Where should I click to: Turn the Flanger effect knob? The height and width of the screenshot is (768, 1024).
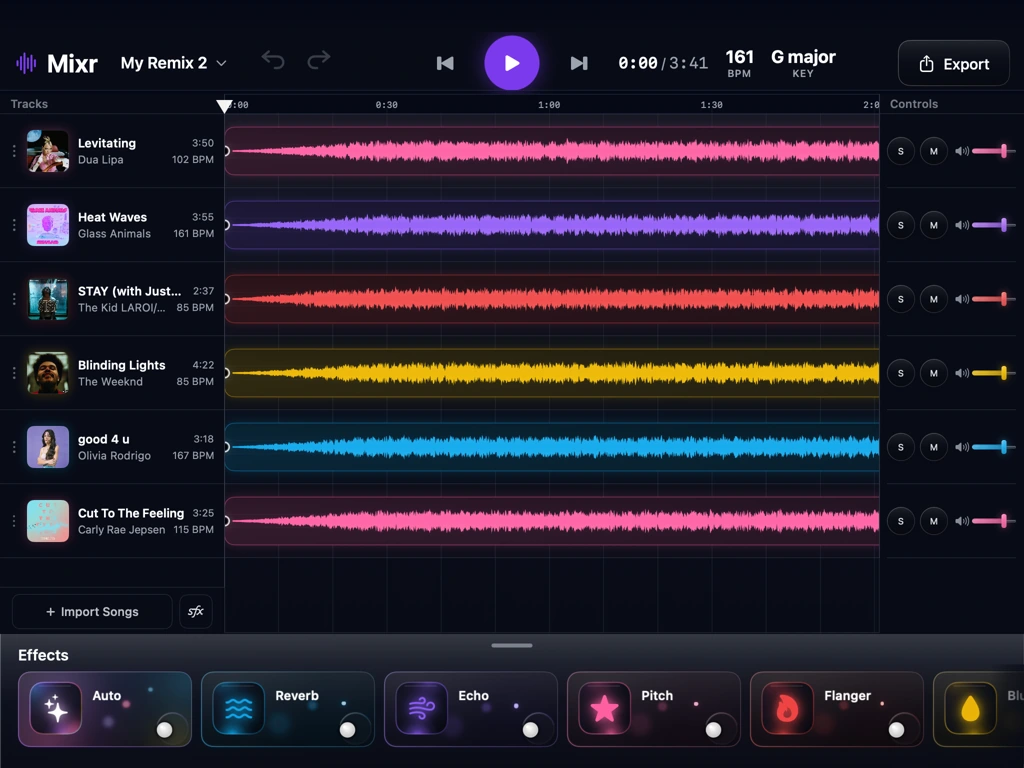896,729
